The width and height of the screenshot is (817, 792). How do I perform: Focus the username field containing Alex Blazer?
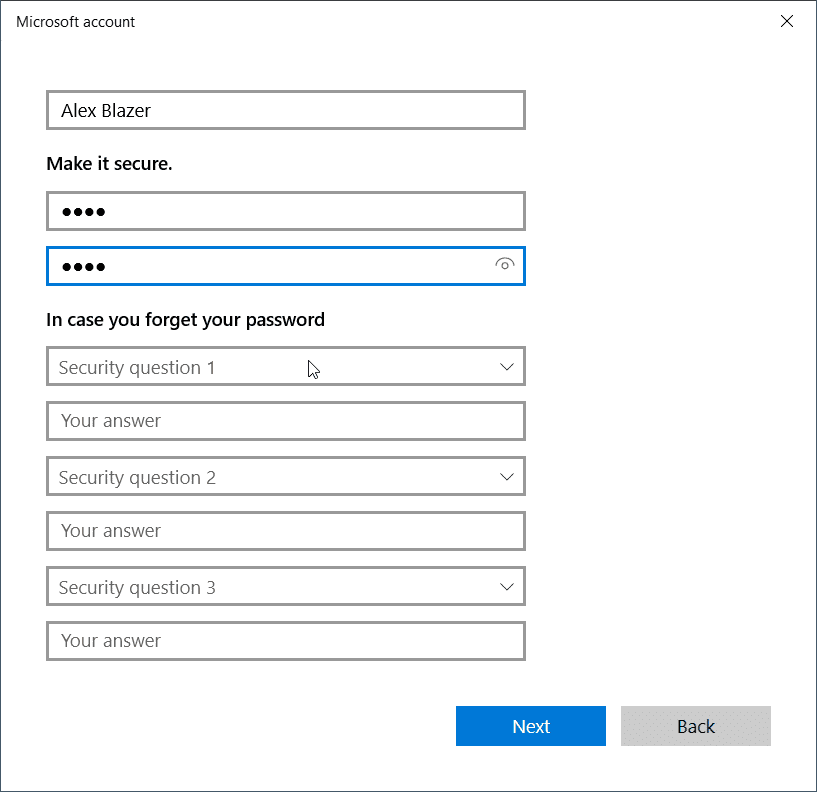click(285, 110)
